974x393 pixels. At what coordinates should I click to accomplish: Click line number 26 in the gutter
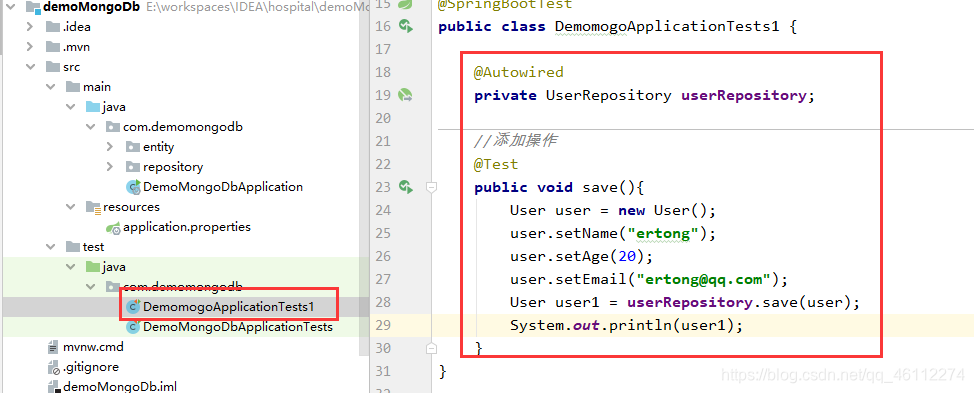coord(383,256)
